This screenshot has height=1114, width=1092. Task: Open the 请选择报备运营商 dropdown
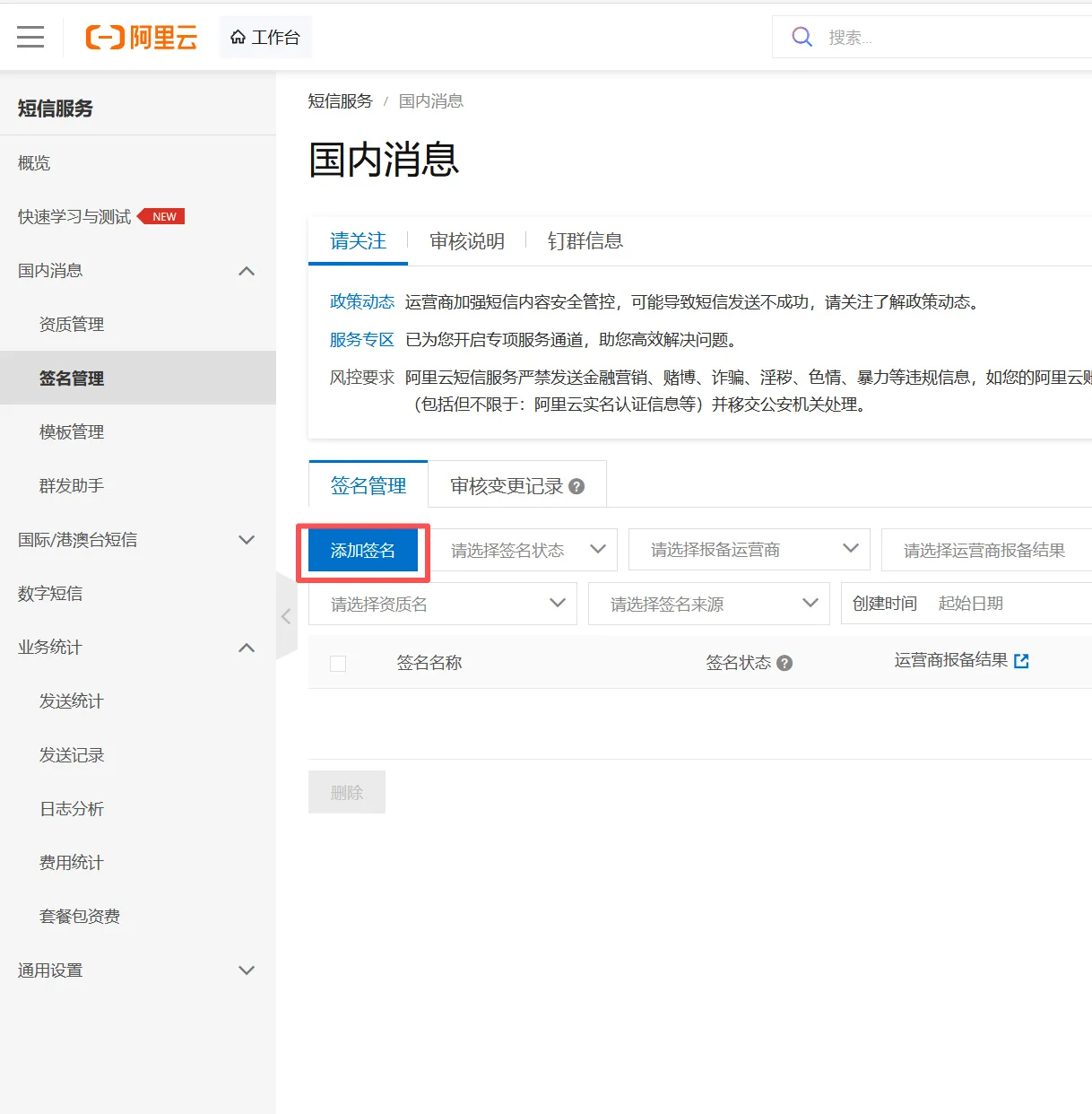tap(750, 550)
